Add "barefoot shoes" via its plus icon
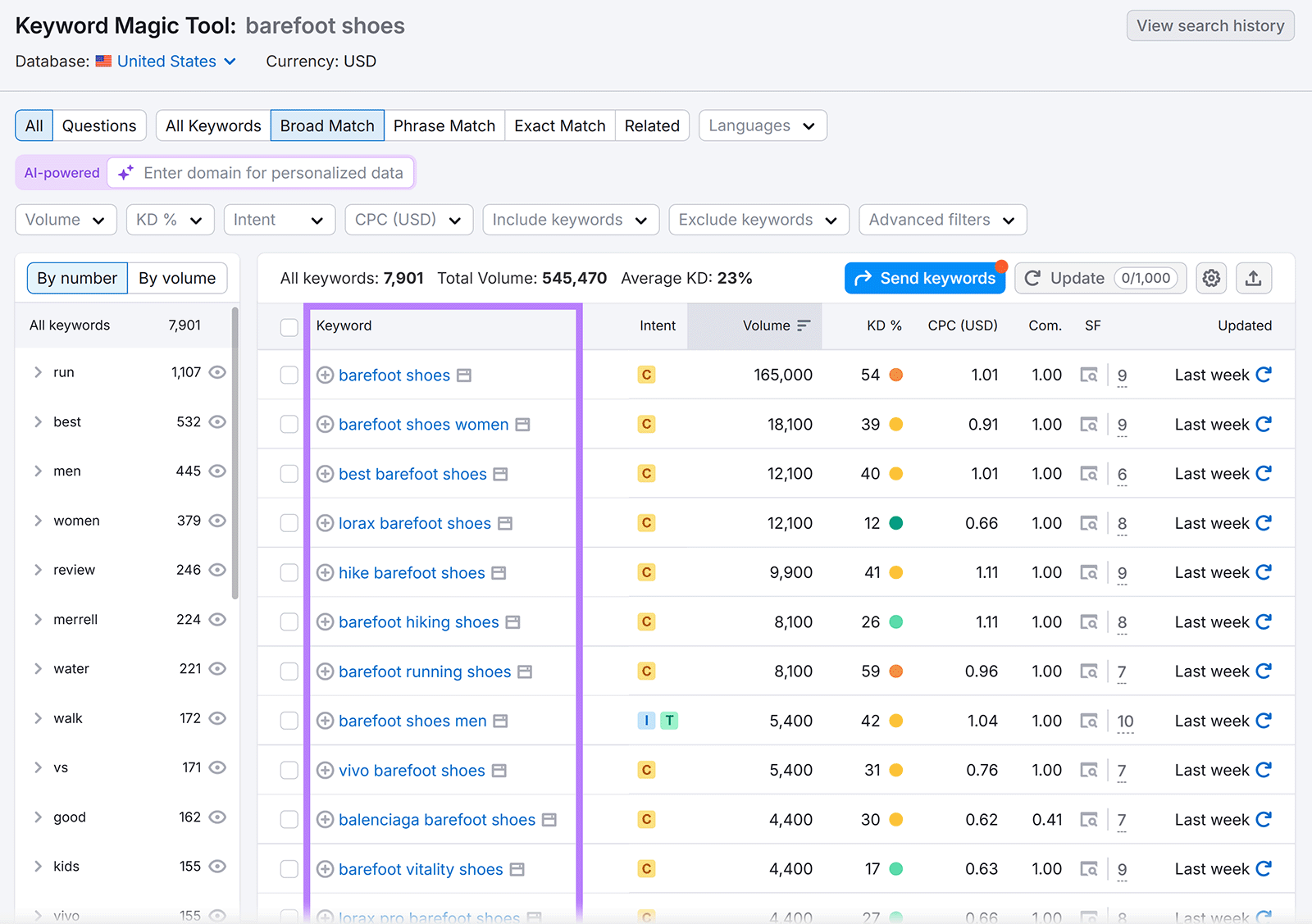 pyautogui.click(x=325, y=375)
